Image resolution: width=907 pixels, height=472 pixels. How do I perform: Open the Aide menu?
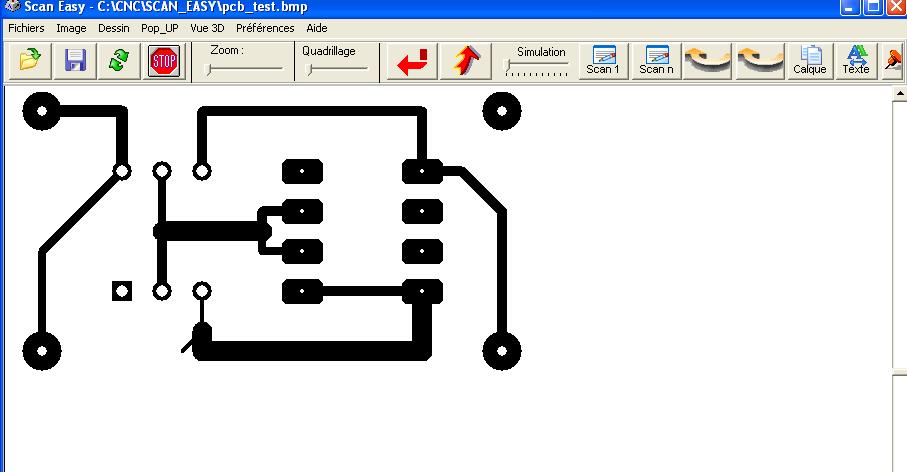coord(316,28)
